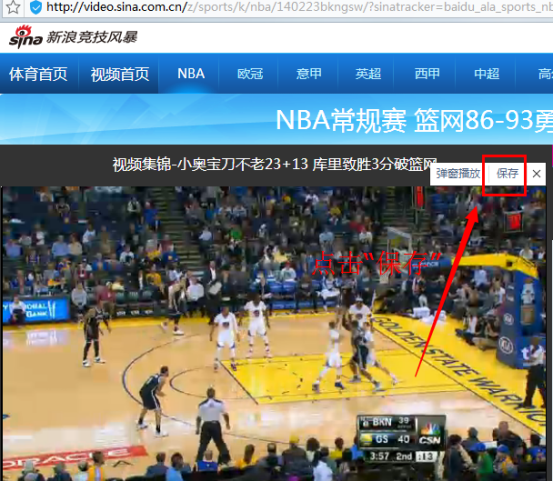Click the 新浪竞技风暴 site title
Viewport: 554px width, 482px height.
point(92,37)
